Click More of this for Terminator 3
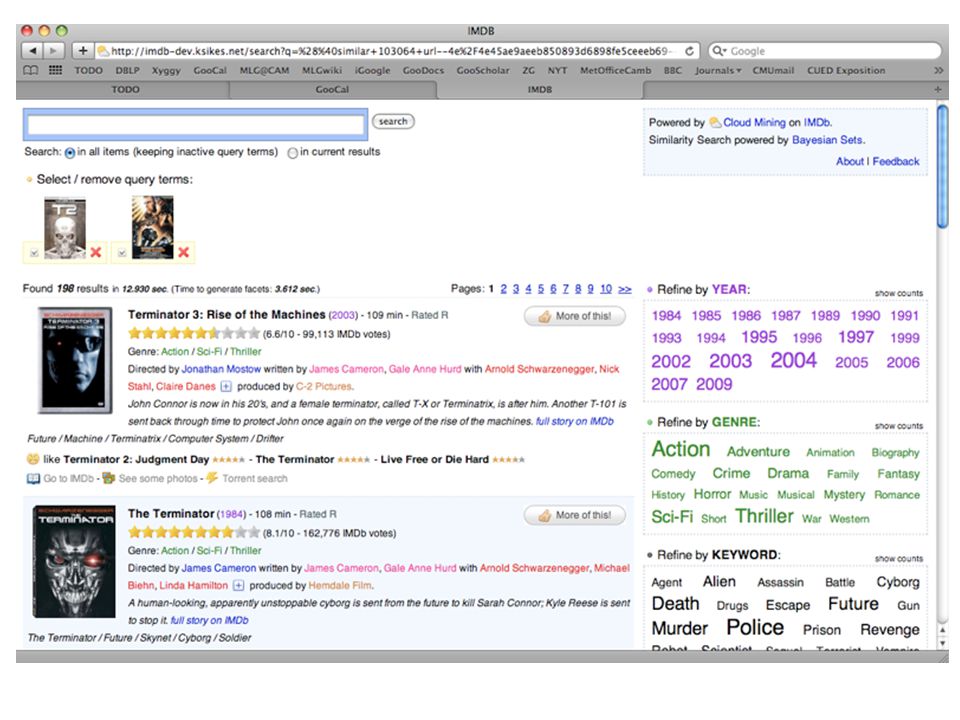The width and height of the screenshot is (960, 720). pos(574,316)
